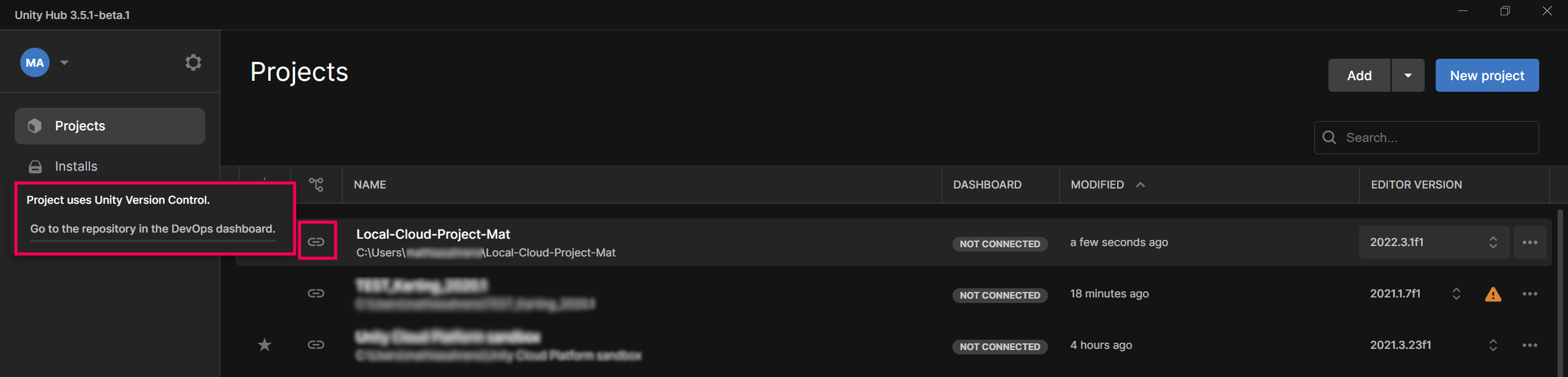Open the settings gear icon
This screenshot has height=377, width=1568.
[x=194, y=62]
